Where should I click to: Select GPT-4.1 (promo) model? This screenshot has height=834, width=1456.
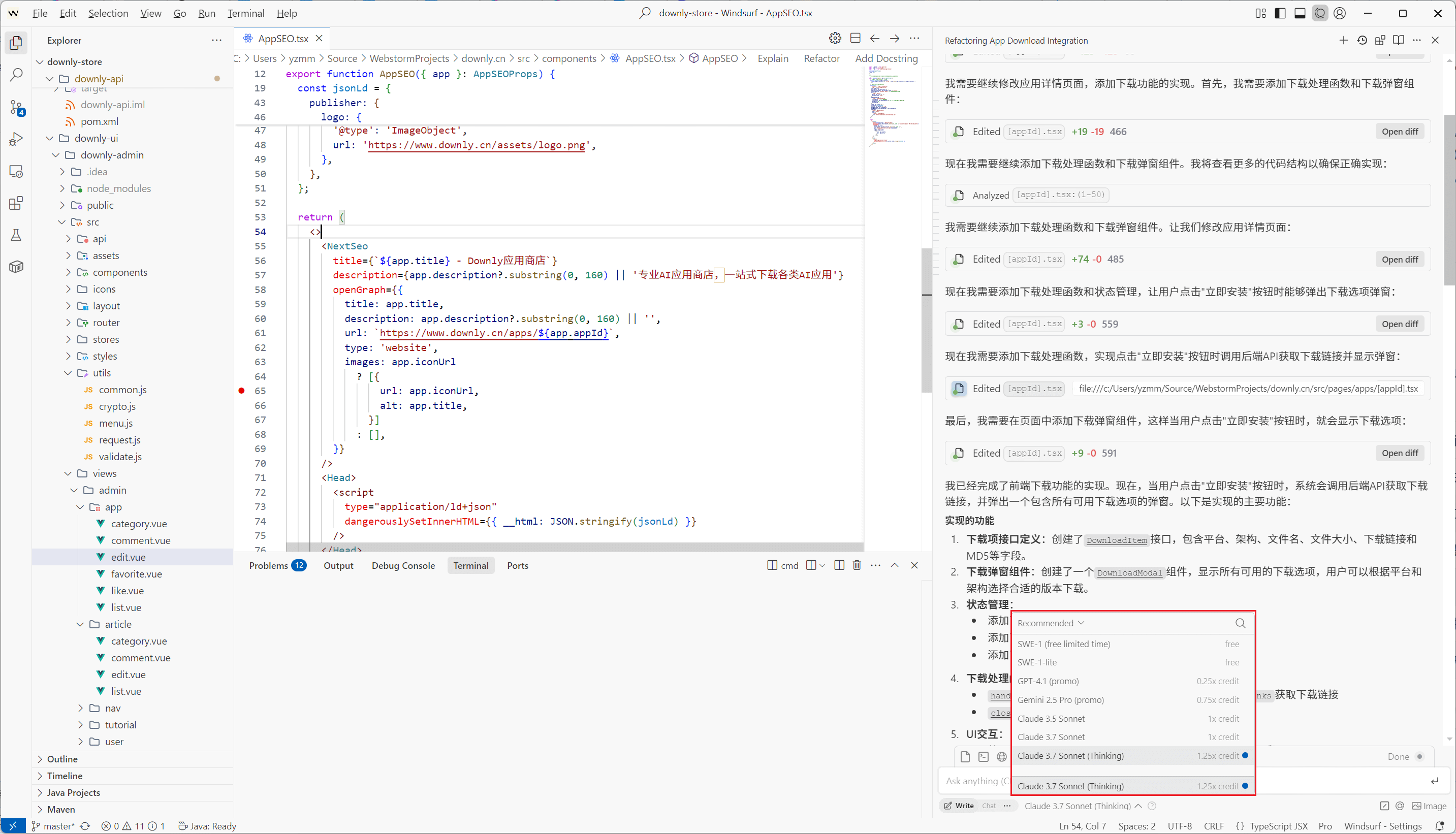(x=1133, y=681)
